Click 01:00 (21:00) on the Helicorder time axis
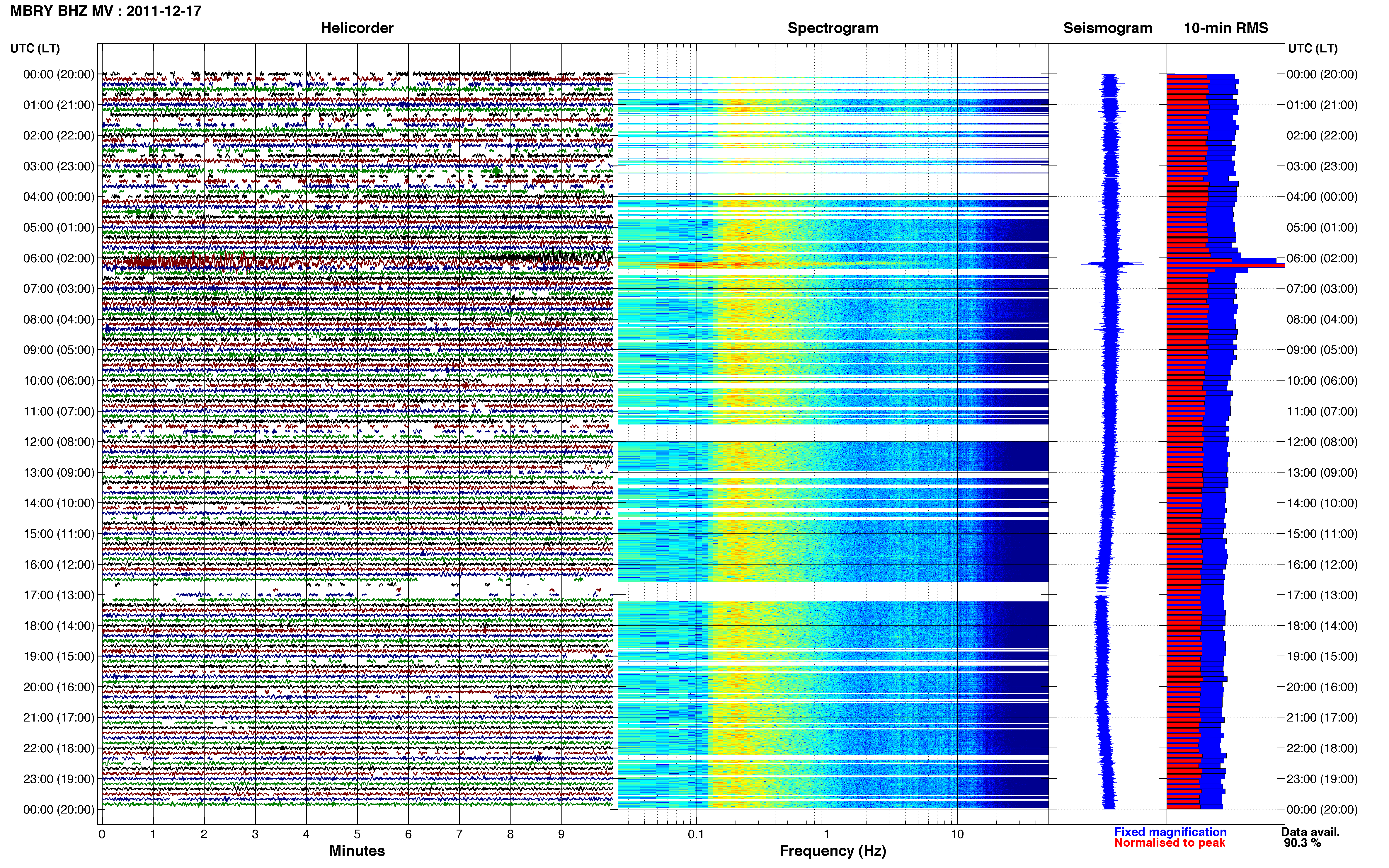 (59, 105)
